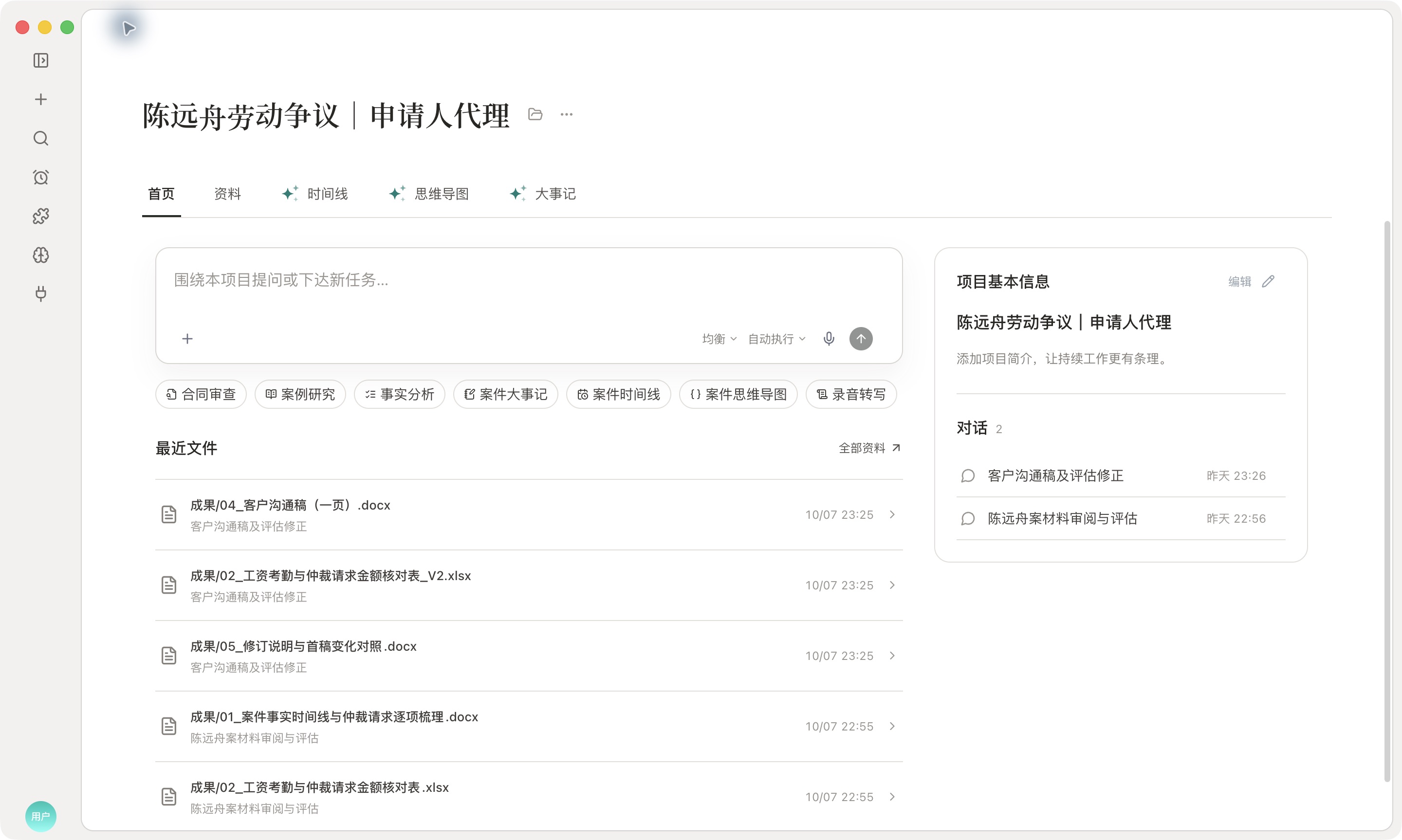Click the 案件思维导图 quick action button

coord(738,394)
